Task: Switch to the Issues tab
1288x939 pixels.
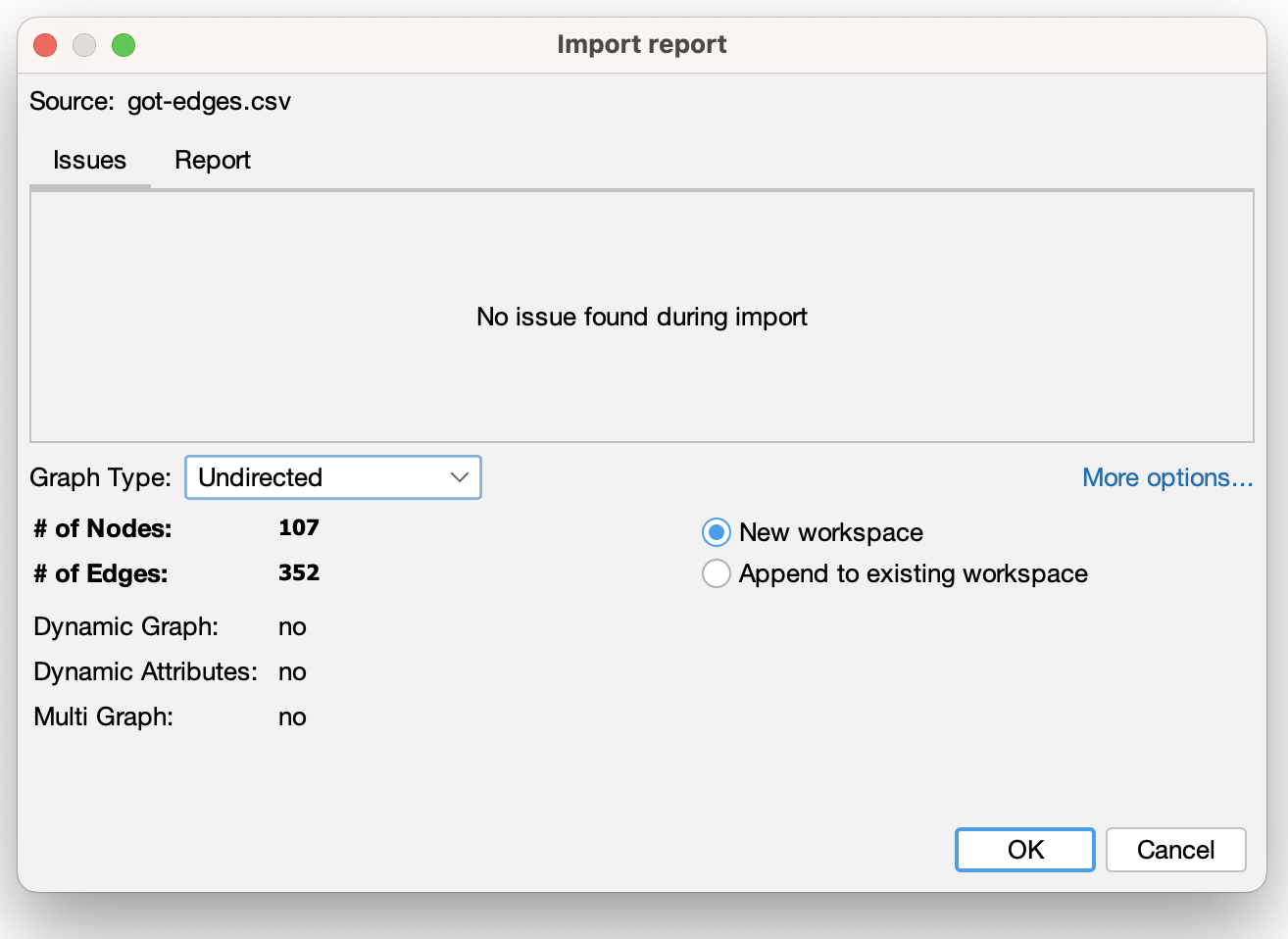Action: pyautogui.click(x=89, y=161)
